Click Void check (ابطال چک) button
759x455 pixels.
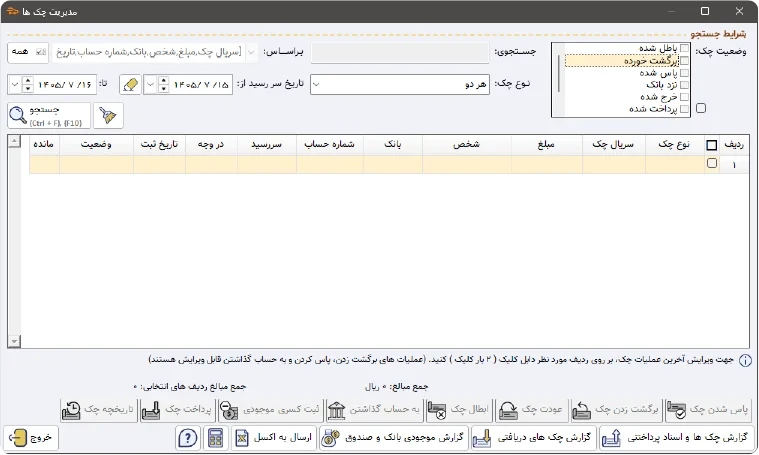pos(459,410)
